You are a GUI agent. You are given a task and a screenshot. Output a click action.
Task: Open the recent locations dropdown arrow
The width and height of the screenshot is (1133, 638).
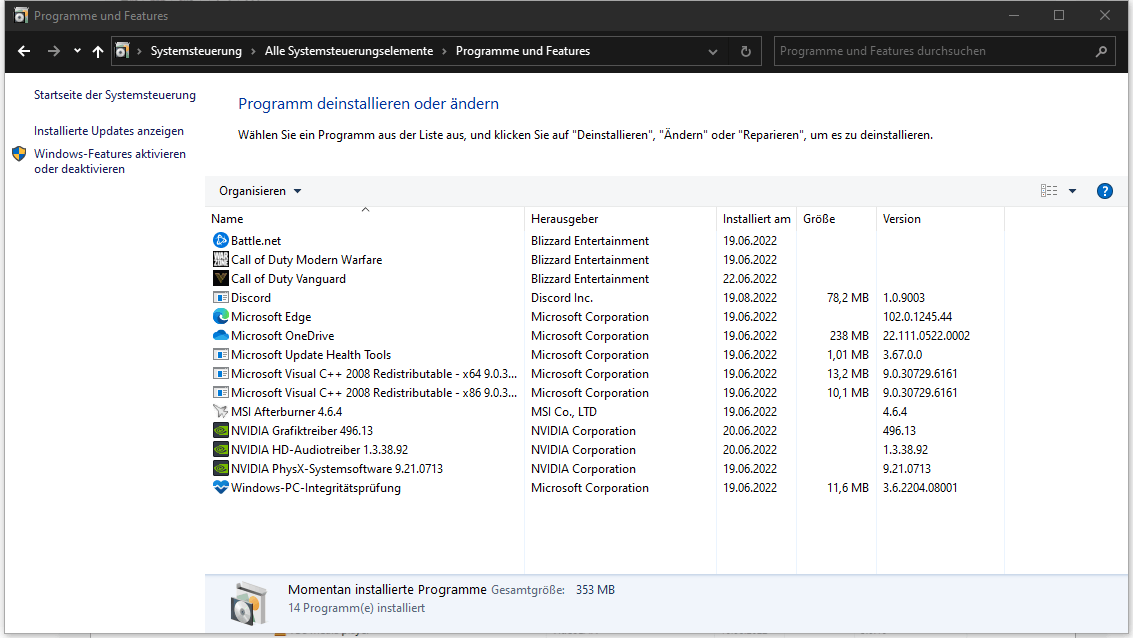(77, 51)
